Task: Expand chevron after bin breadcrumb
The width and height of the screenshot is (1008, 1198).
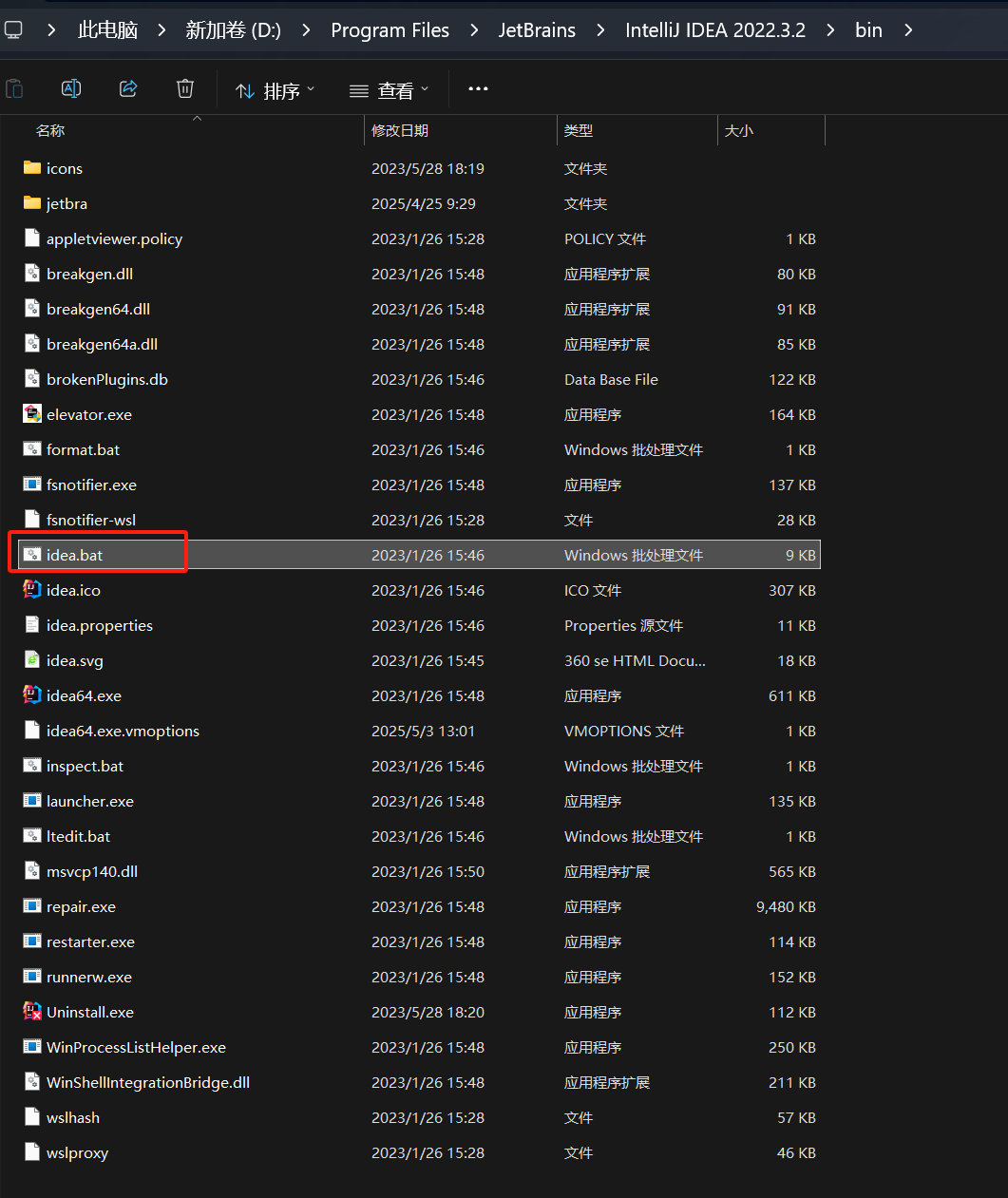Action: click(x=908, y=30)
